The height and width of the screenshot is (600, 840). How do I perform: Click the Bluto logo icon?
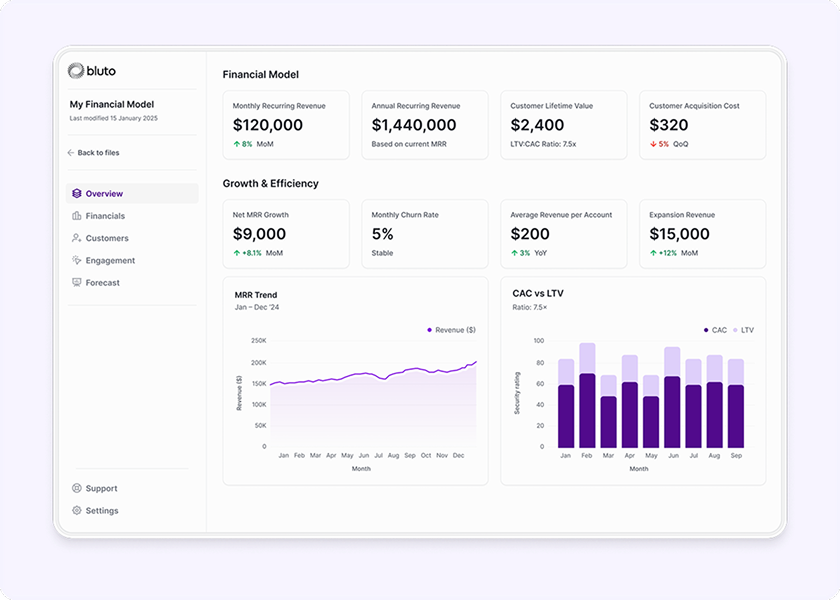76,71
